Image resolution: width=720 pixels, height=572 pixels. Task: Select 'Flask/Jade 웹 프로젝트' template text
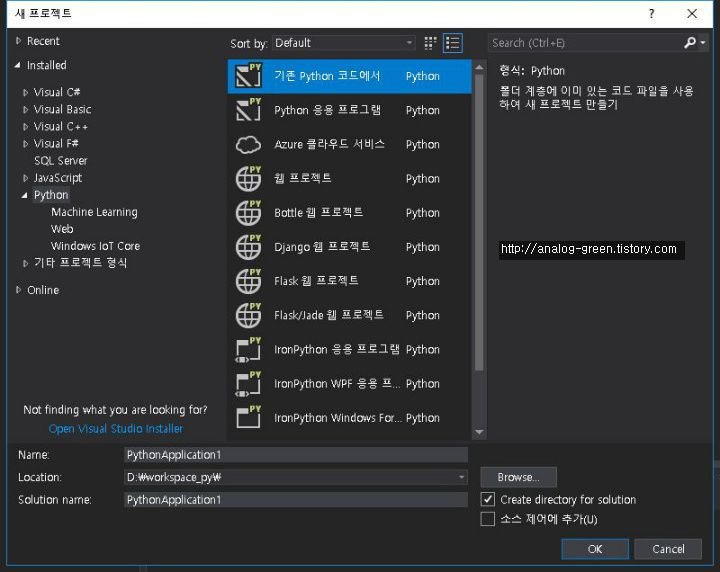[x=329, y=315]
